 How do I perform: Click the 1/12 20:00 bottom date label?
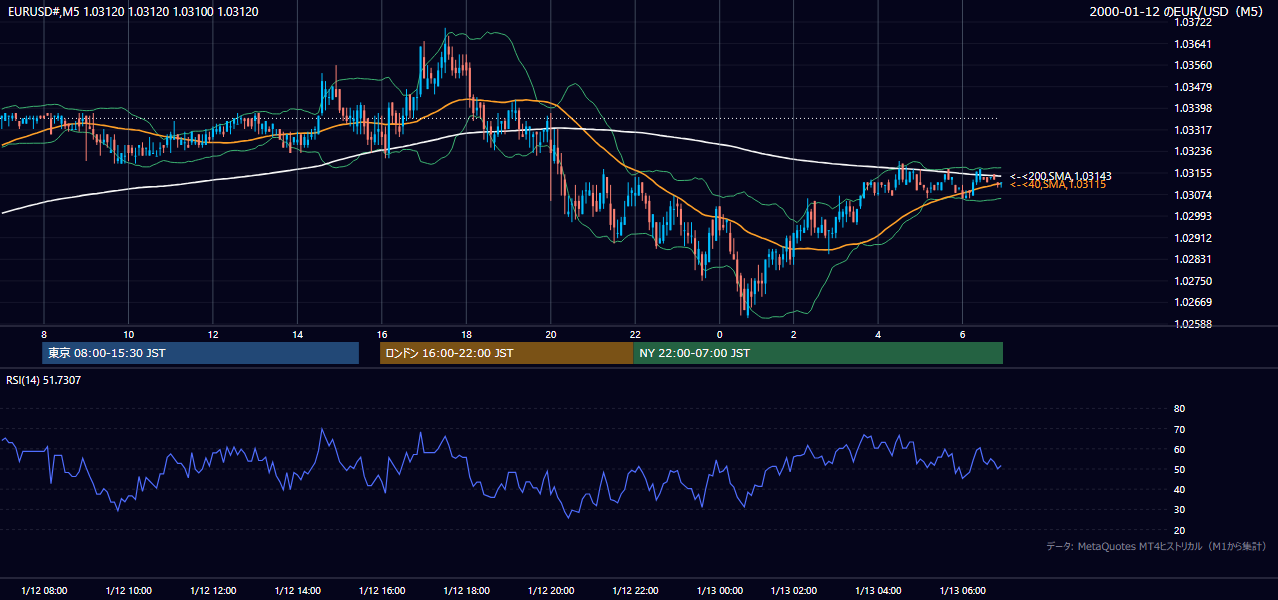pos(551,591)
